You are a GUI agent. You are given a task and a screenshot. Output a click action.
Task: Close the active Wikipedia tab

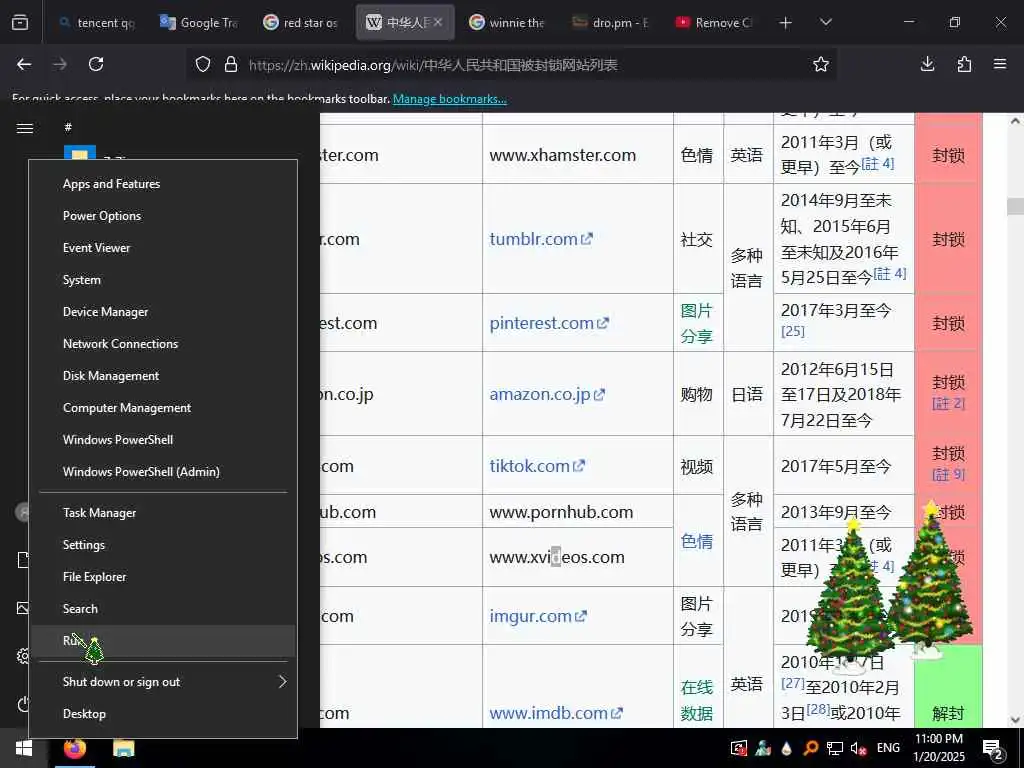click(x=438, y=22)
